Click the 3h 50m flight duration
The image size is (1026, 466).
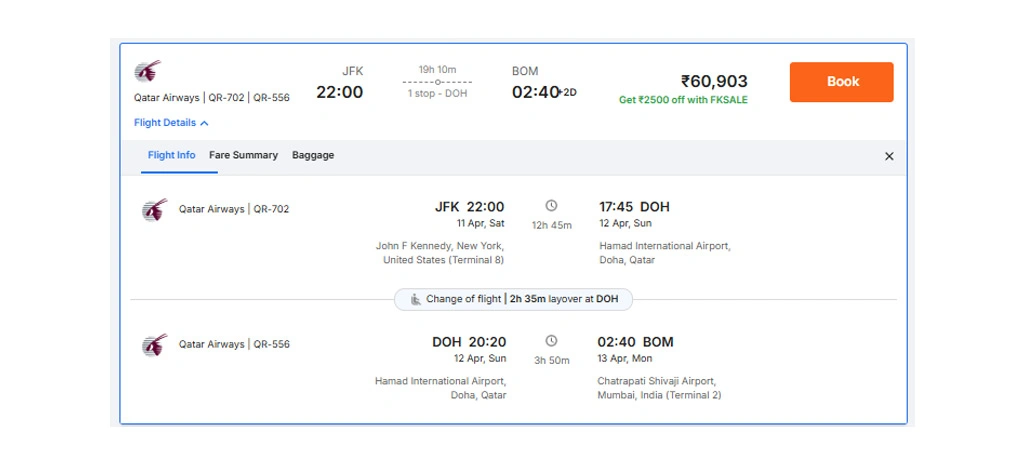(552, 361)
